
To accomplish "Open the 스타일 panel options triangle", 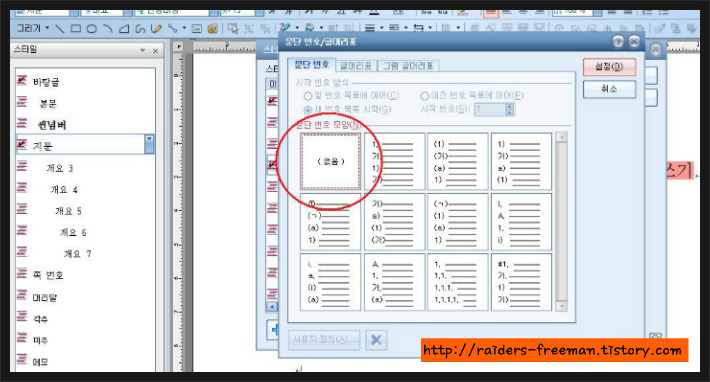I will click(143, 50).
